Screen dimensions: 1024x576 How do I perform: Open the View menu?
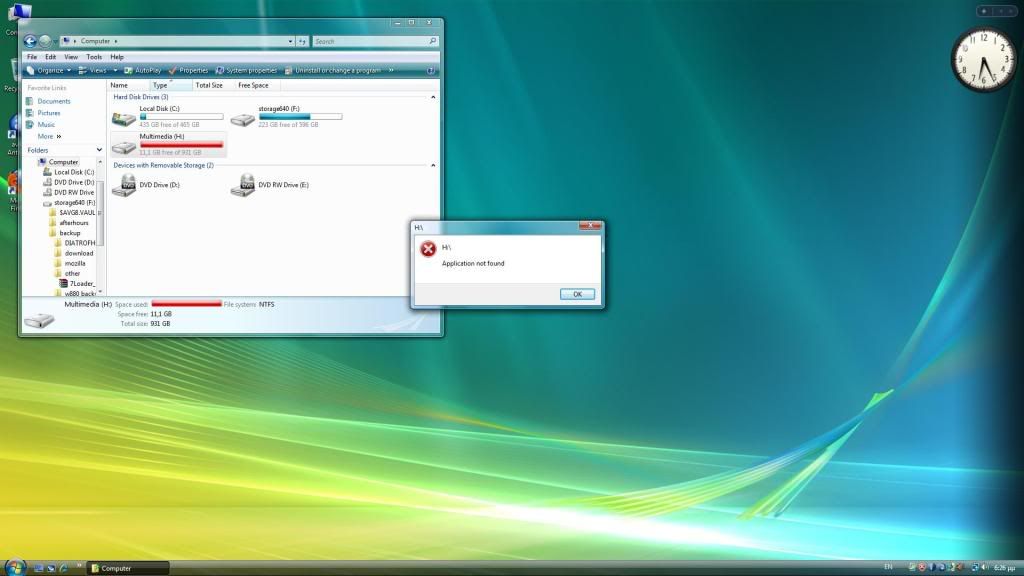[71, 57]
